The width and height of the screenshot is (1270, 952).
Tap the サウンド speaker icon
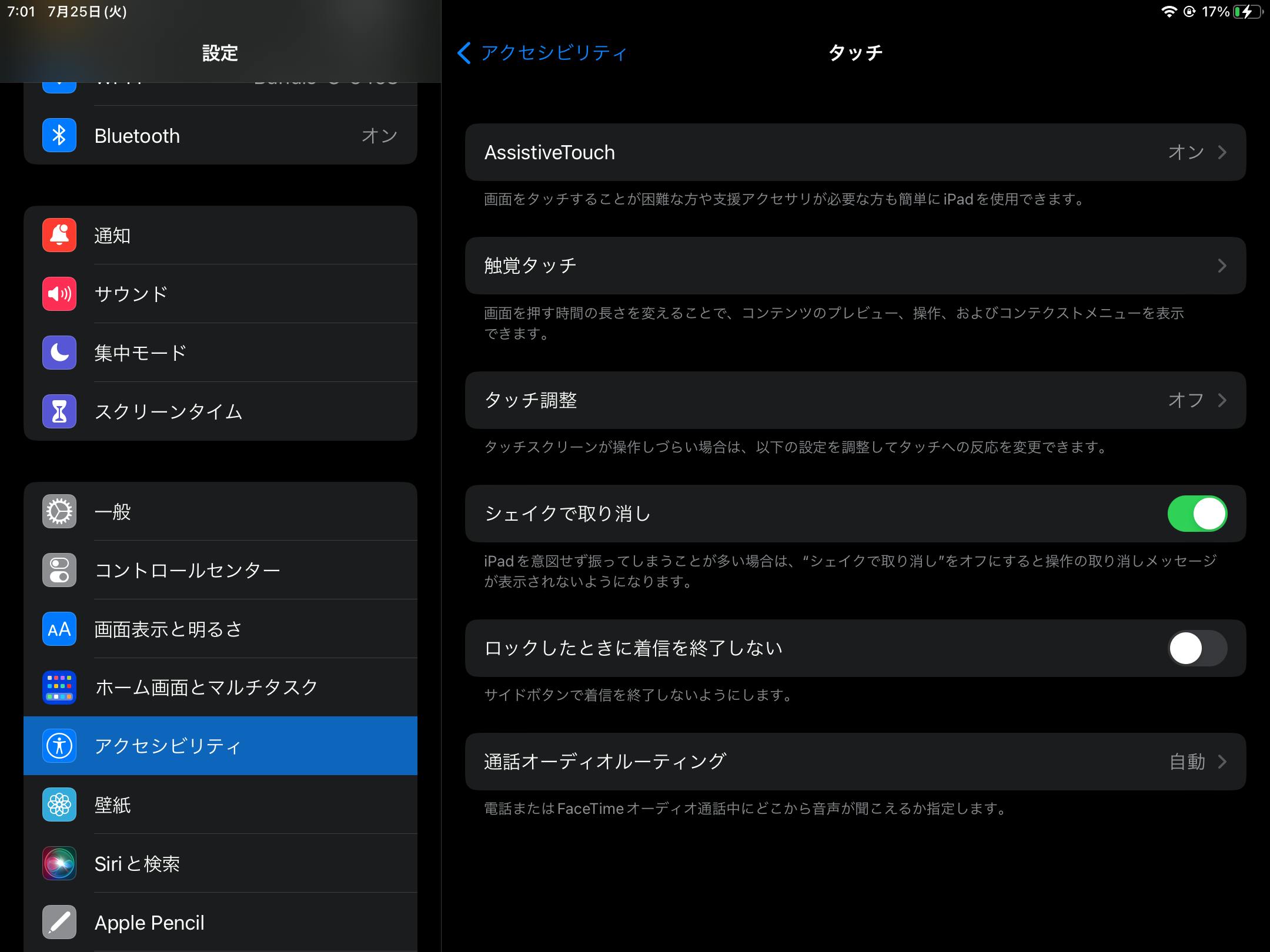tap(59, 294)
